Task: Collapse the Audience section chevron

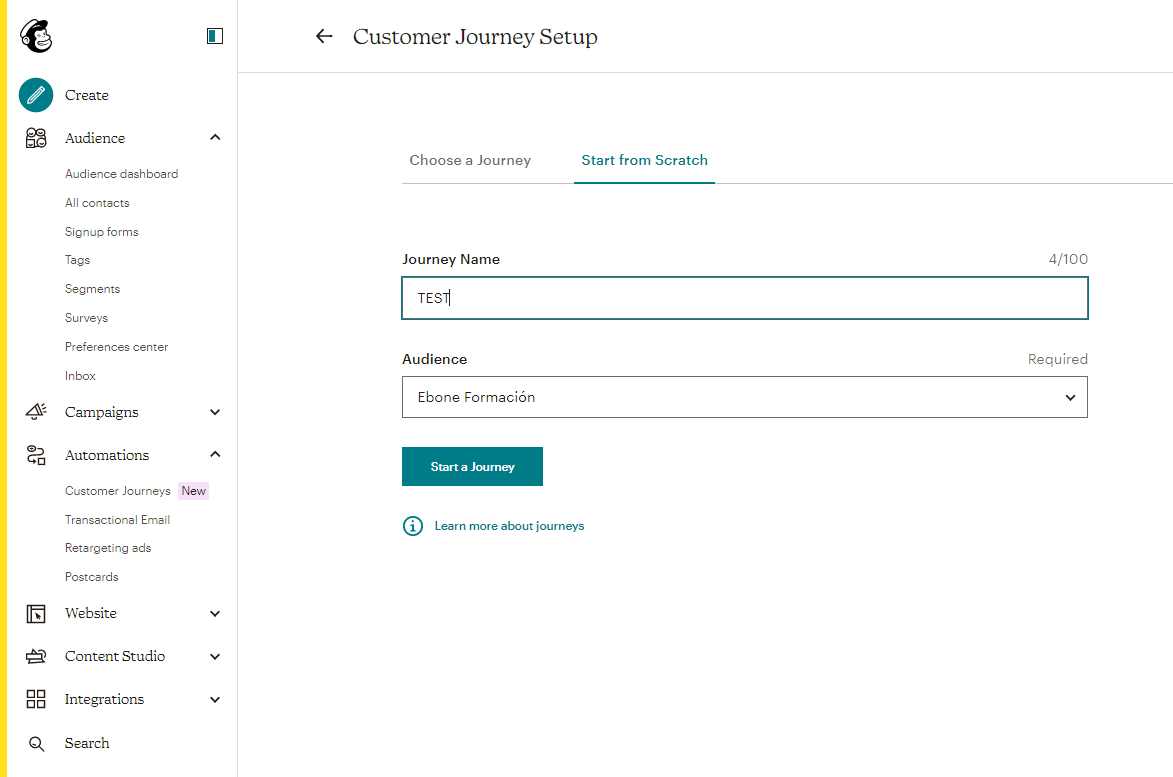Action: coord(214,137)
